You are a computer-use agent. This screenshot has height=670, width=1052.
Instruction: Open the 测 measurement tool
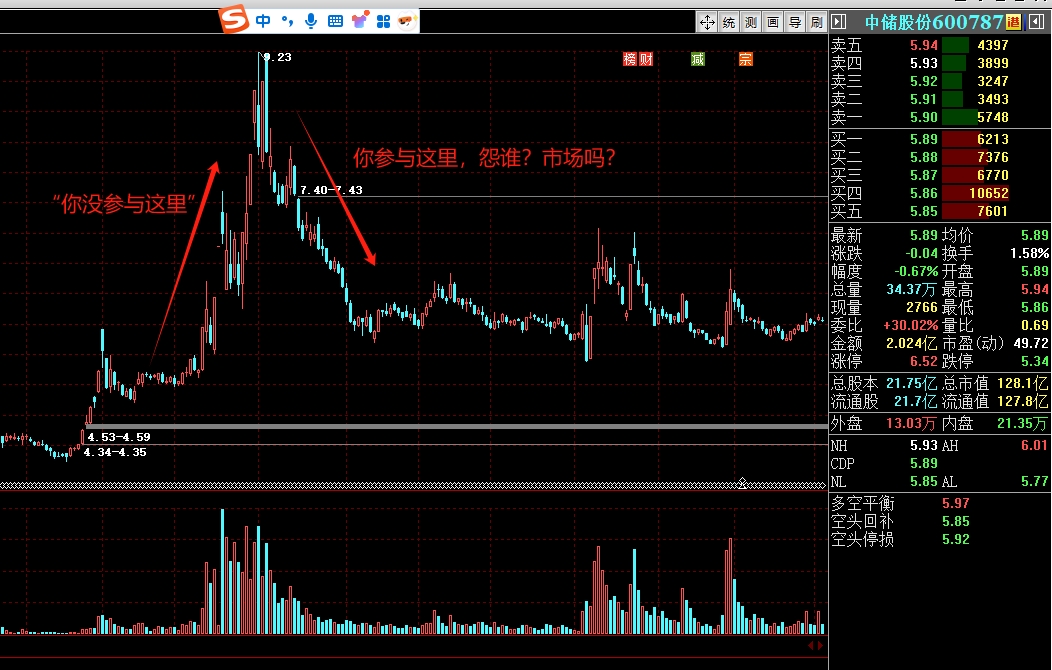coord(751,23)
